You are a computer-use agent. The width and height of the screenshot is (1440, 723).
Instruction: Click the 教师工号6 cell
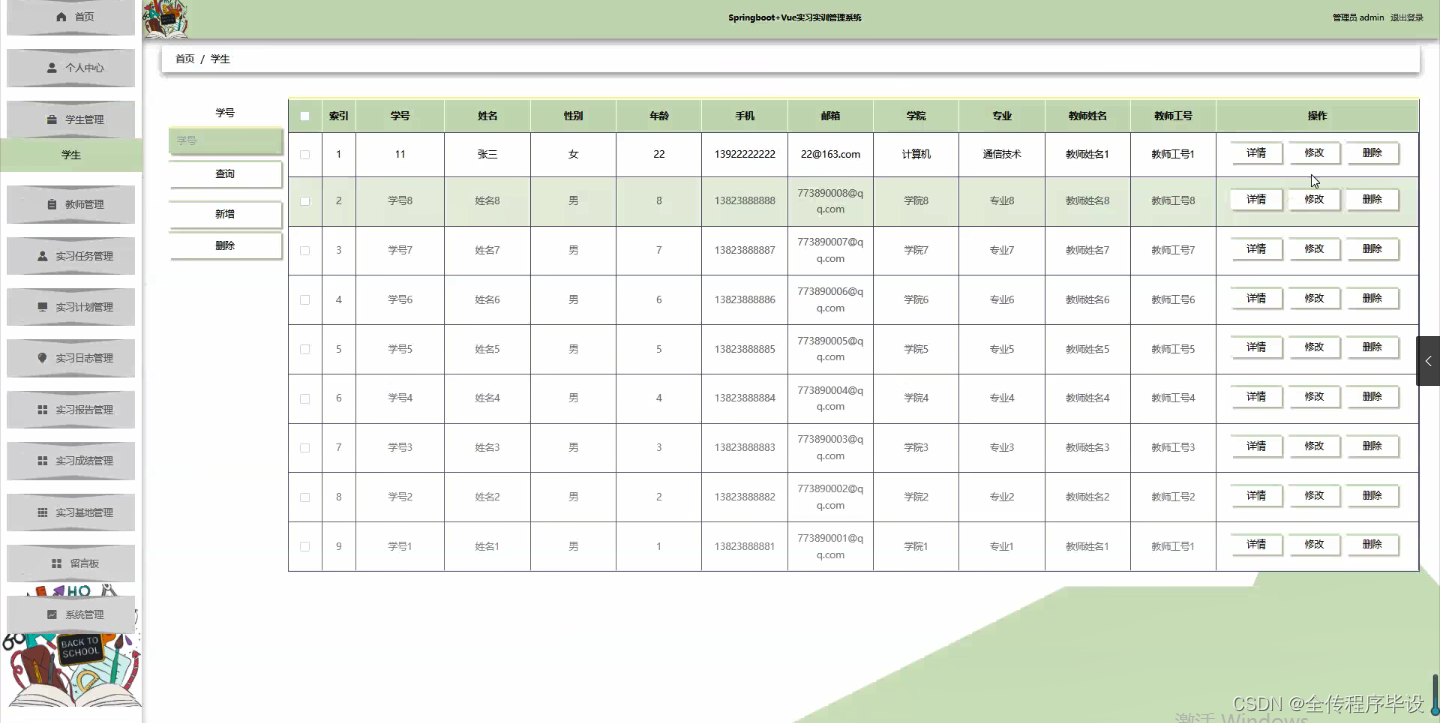pyautogui.click(x=1173, y=300)
